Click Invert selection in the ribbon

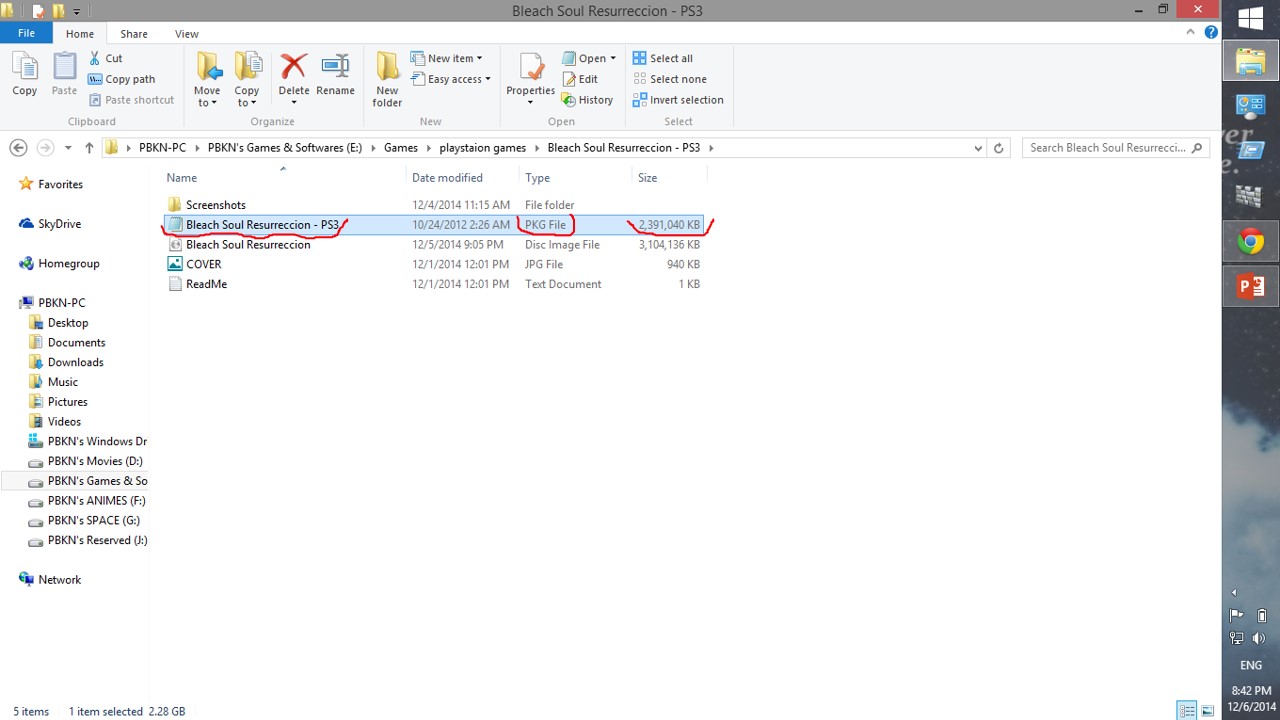pos(677,100)
